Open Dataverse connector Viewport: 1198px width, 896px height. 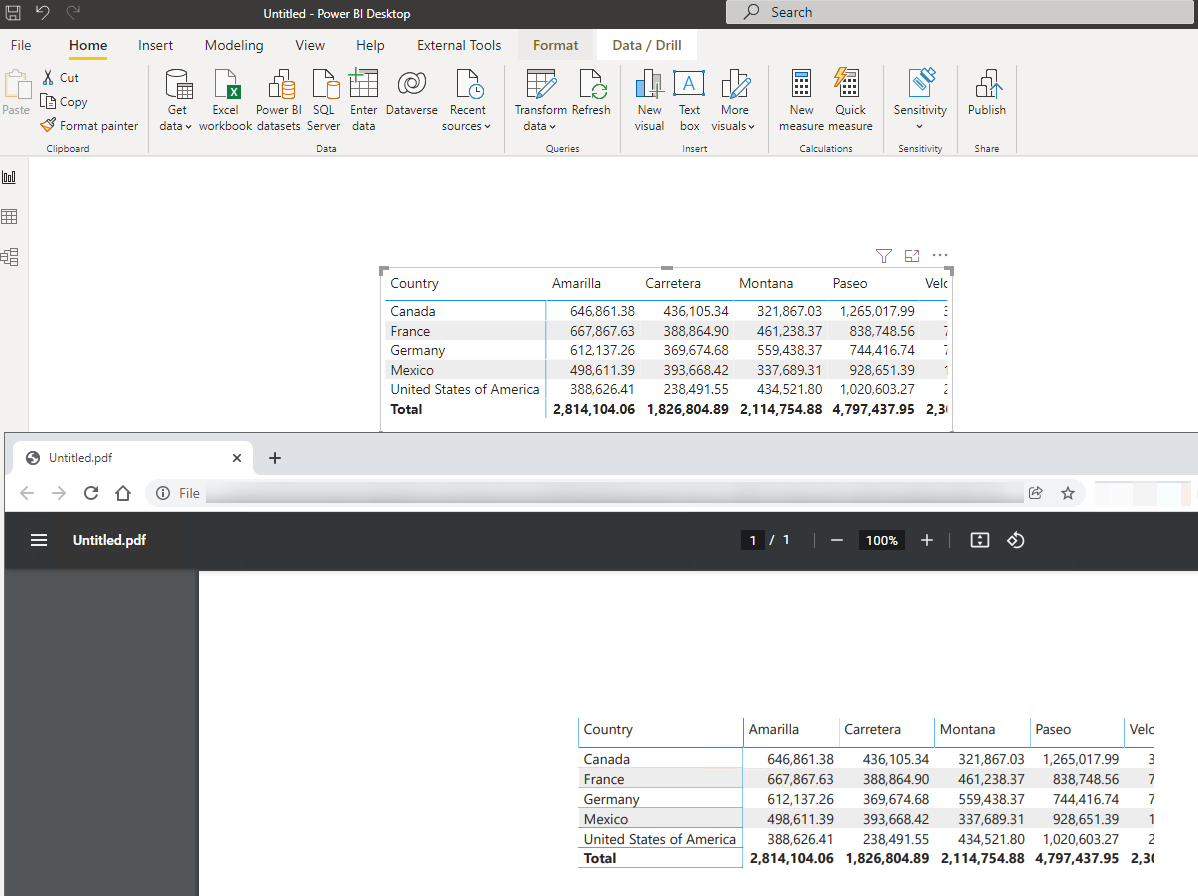coord(412,92)
